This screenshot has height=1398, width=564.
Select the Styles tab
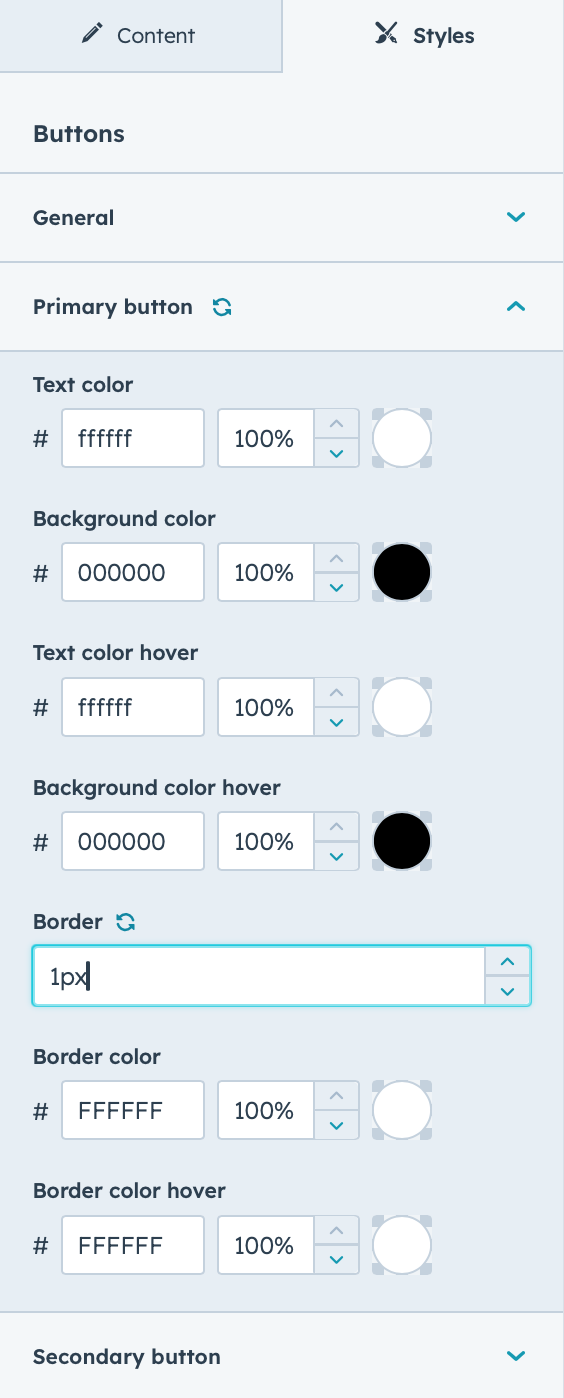(x=424, y=36)
